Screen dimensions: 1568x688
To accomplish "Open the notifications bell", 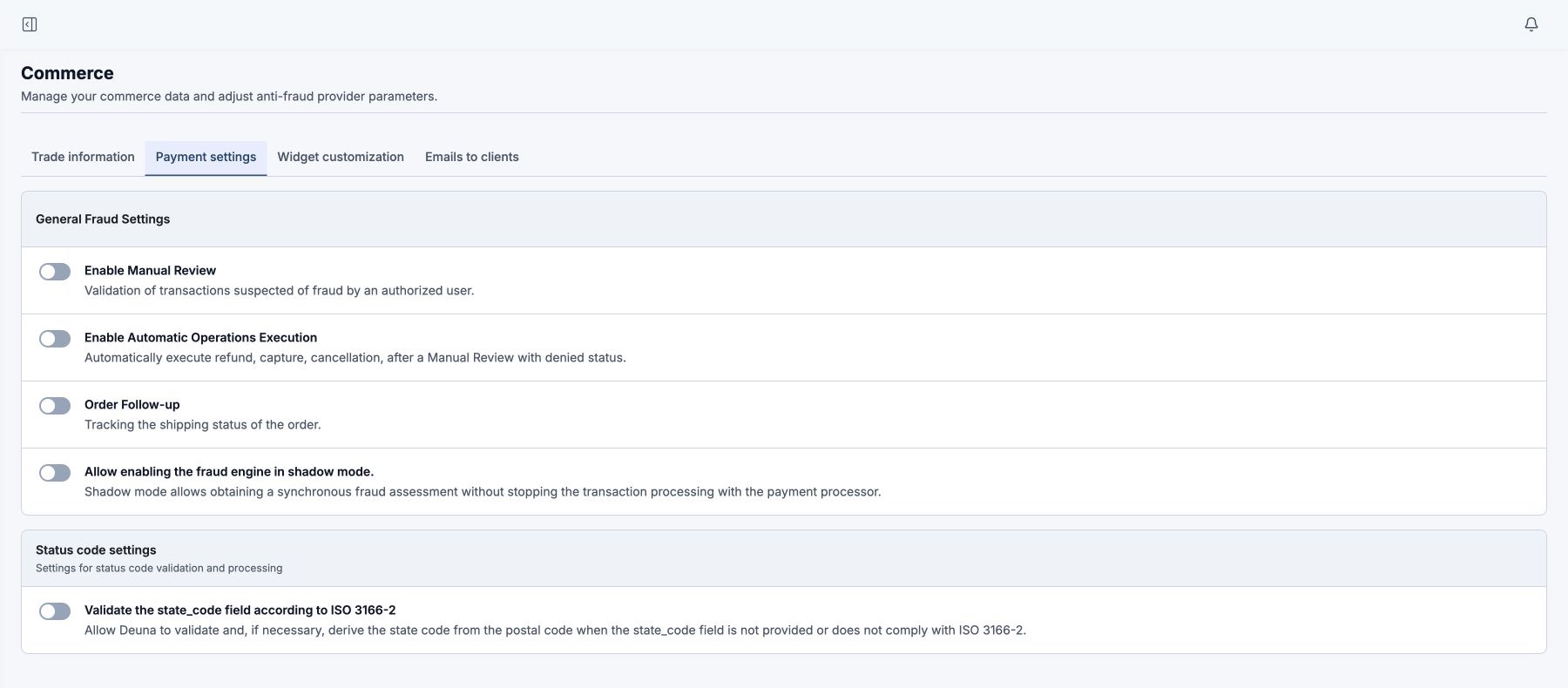I will pyautogui.click(x=1531, y=24).
